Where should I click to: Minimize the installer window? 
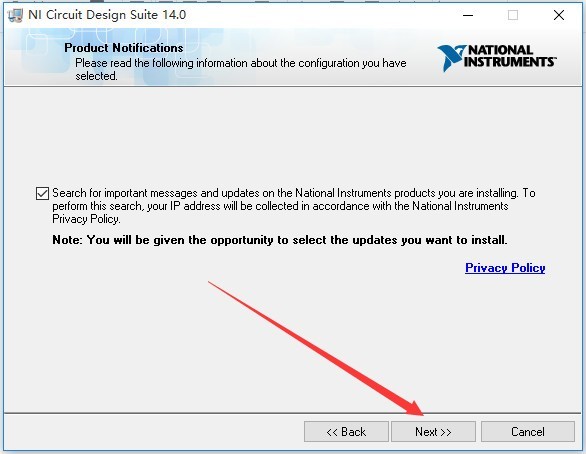coord(468,15)
